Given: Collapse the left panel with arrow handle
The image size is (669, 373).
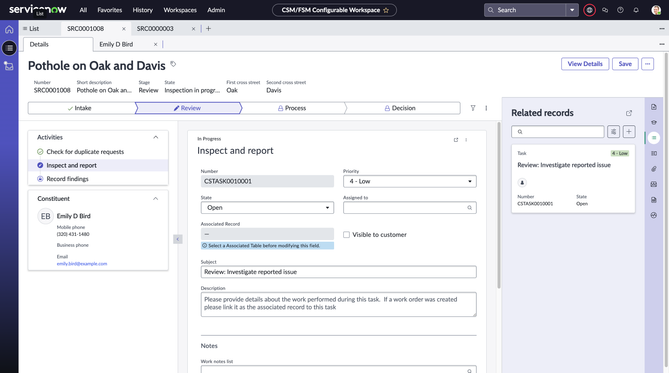Looking at the screenshot, I should pos(178,239).
